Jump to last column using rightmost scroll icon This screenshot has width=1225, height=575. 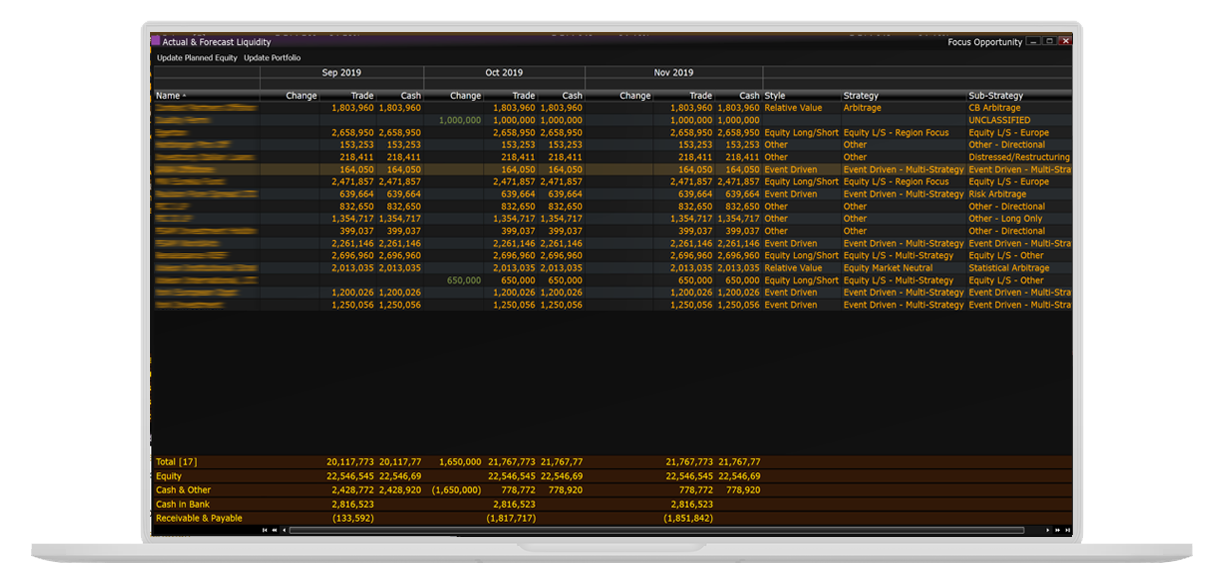[1067, 530]
